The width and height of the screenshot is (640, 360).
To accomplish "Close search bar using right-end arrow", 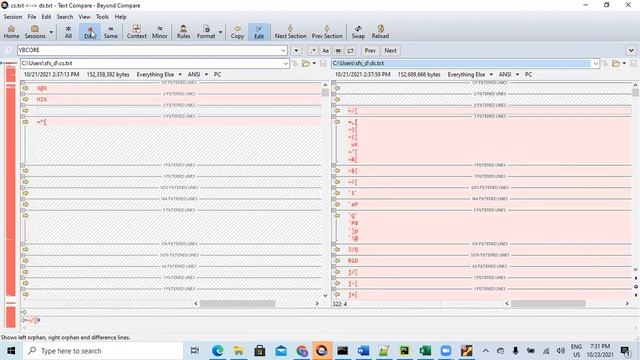I will (631, 51).
